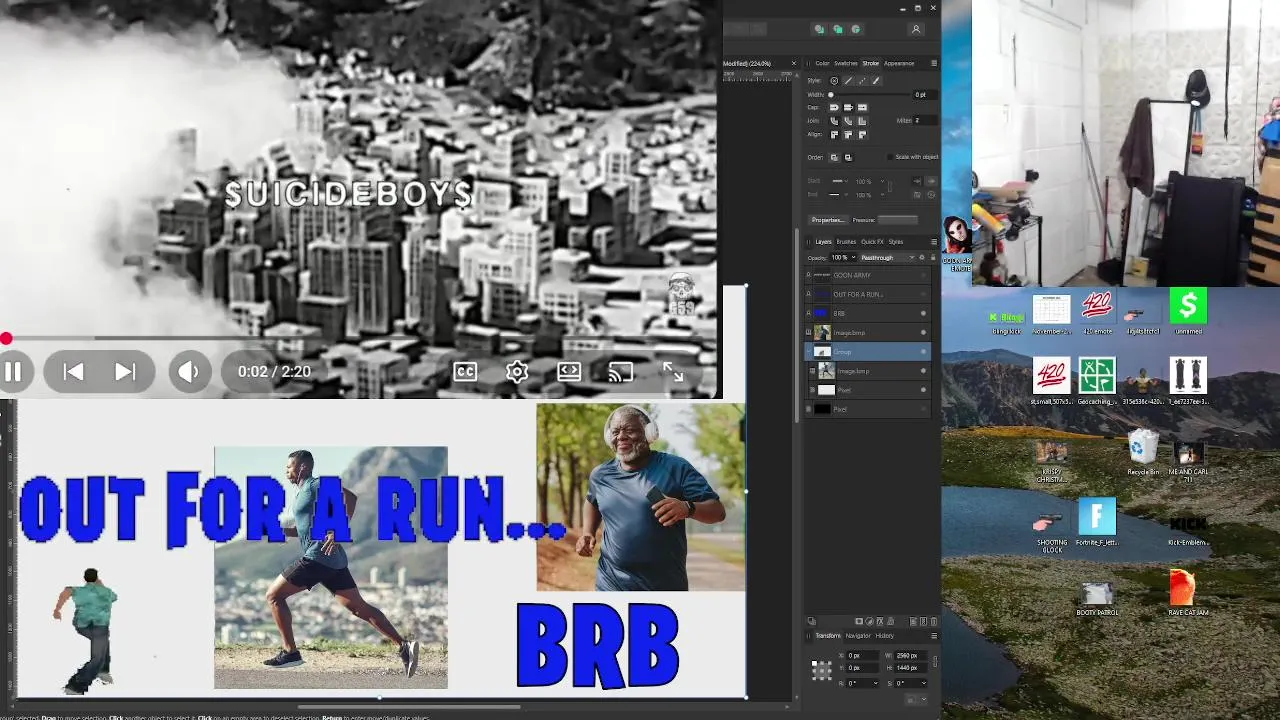This screenshot has height=720, width=1280.
Task: Click the edit all layers icon
Action: coord(812,621)
